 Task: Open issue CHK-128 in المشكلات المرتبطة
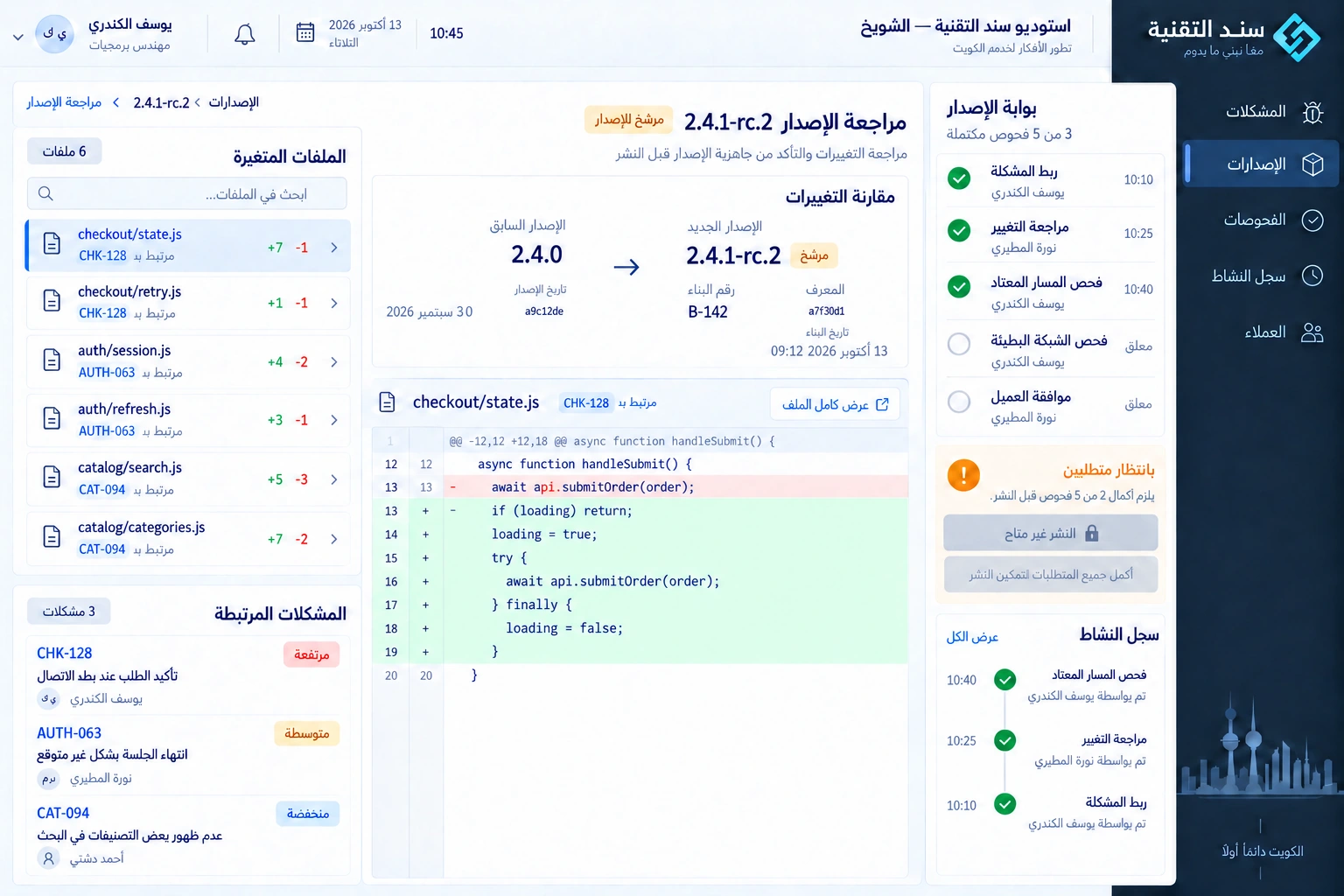(x=64, y=653)
